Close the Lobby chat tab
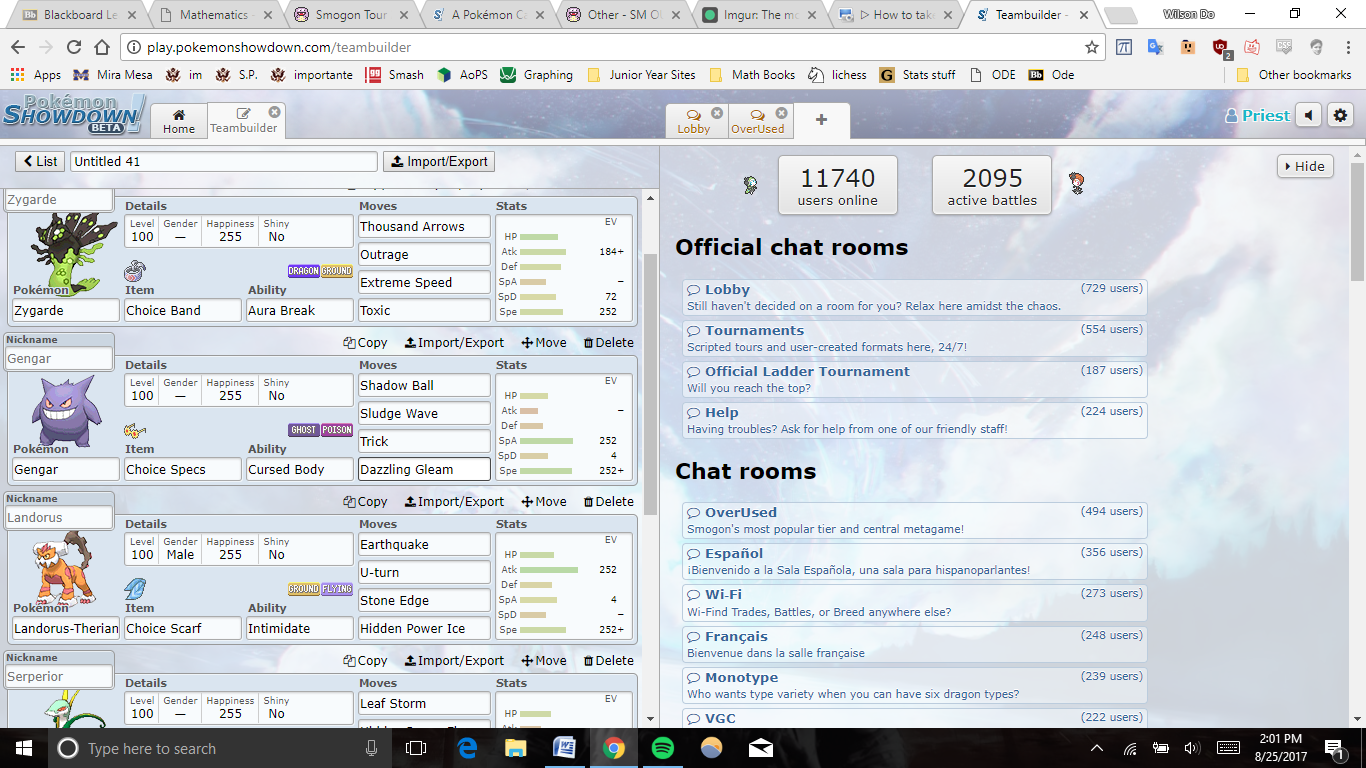 click(717, 113)
